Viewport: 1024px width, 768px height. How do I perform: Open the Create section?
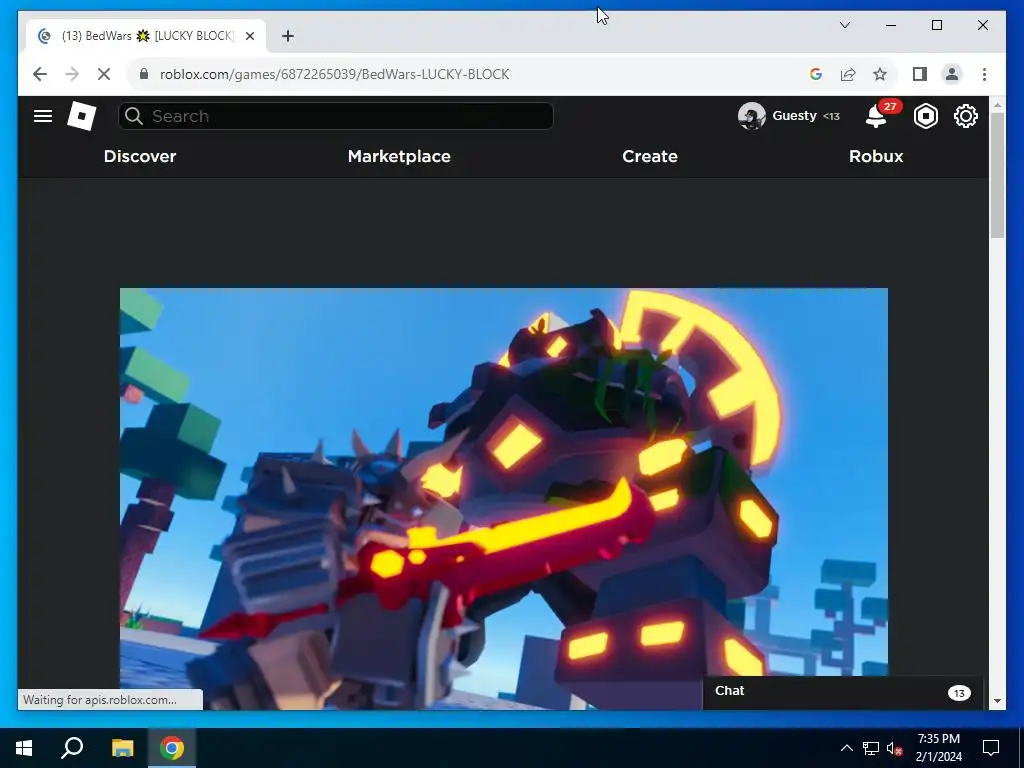pos(650,156)
